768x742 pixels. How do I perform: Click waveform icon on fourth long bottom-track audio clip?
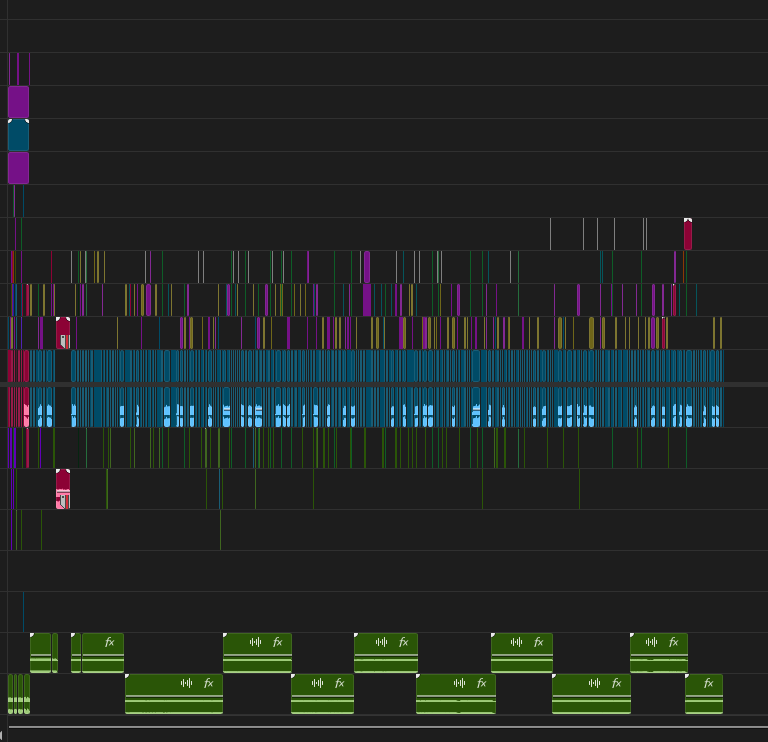[594, 683]
